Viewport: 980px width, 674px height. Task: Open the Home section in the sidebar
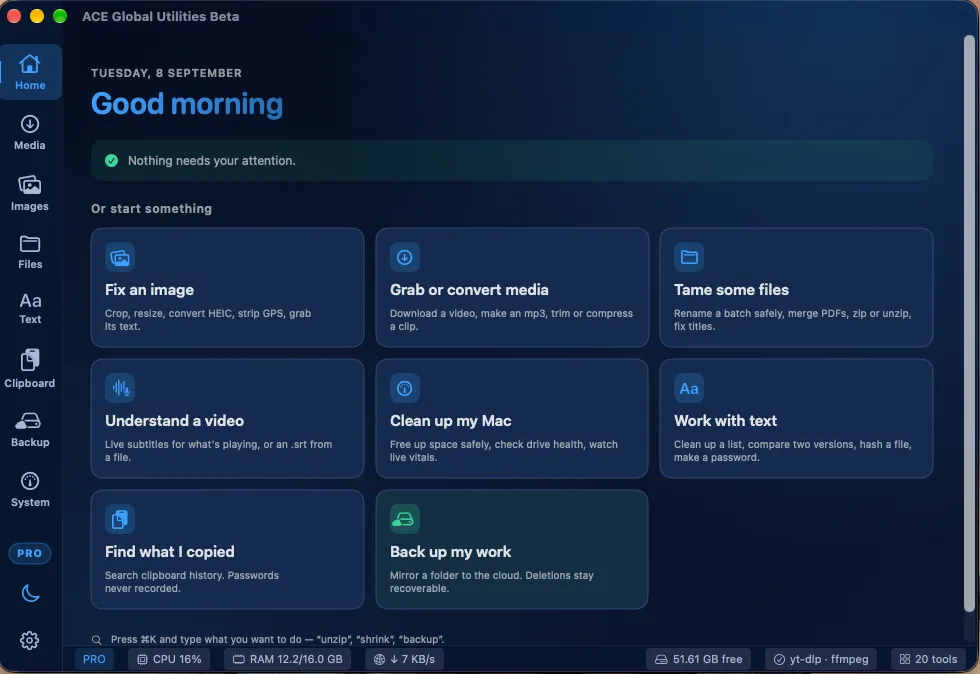pyautogui.click(x=30, y=72)
